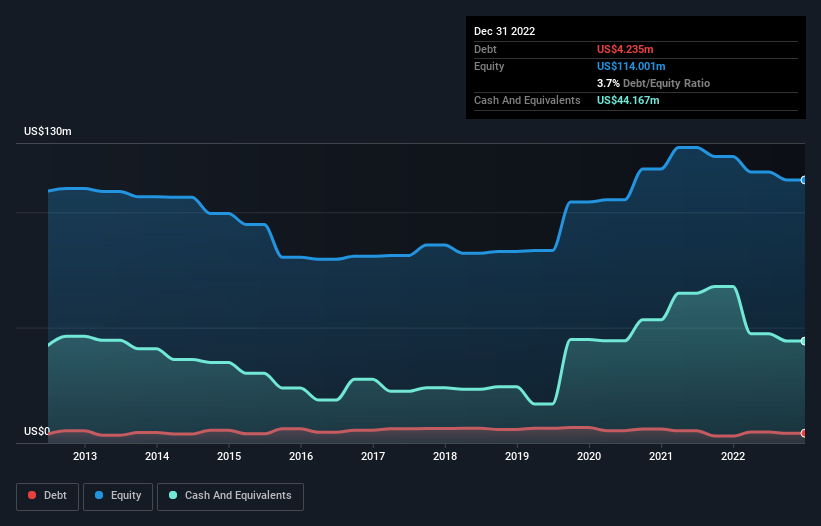This screenshot has height=526, width=821.
Task: Click the Equity row label in tooltip
Action: pos(489,66)
